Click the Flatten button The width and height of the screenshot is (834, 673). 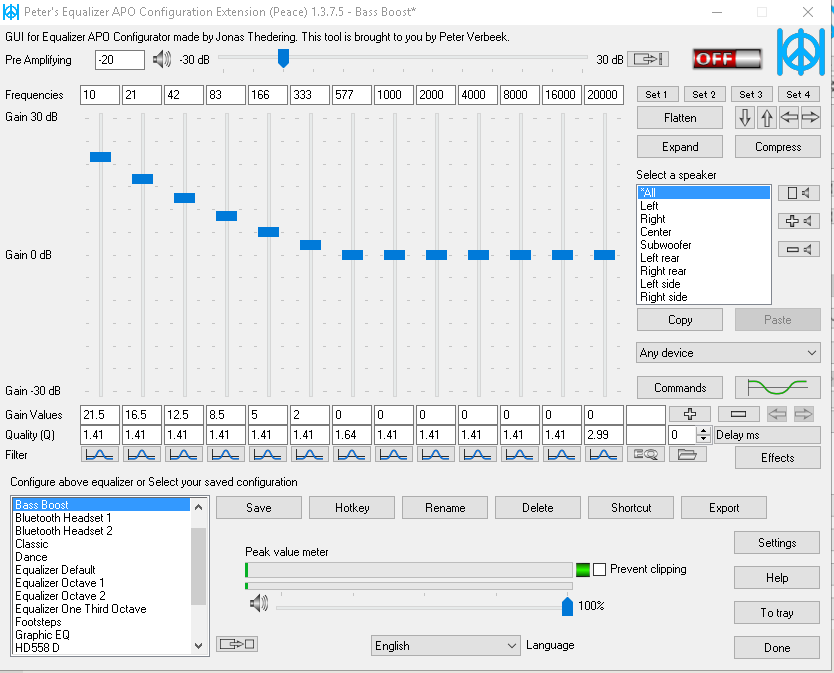pos(680,118)
